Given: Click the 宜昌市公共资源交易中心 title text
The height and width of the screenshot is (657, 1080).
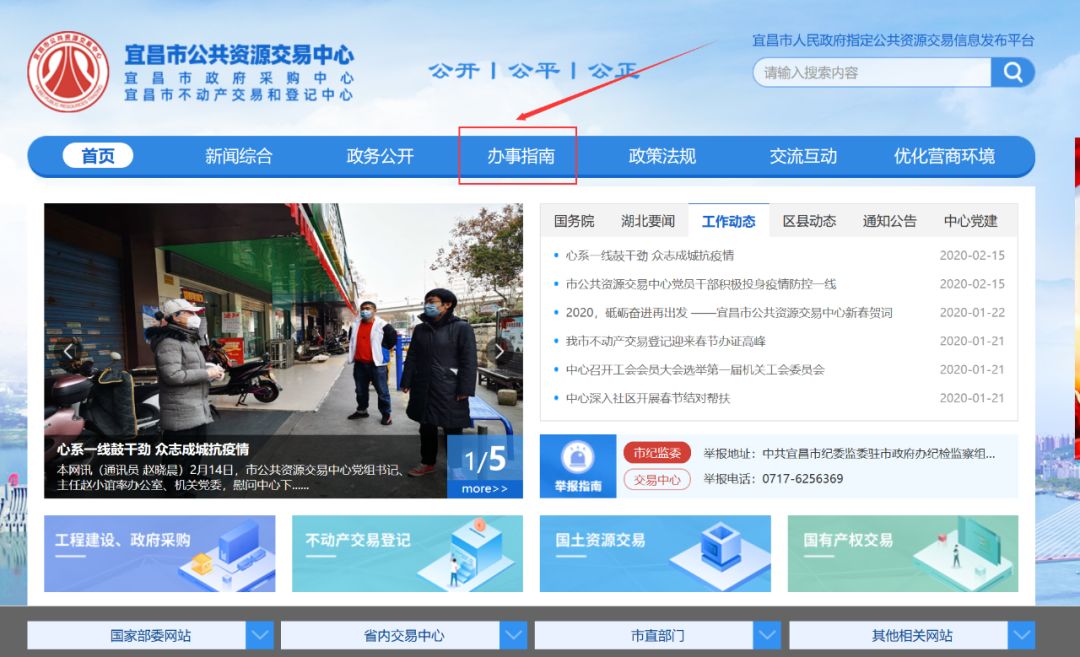Looking at the screenshot, I should [239, 54].
